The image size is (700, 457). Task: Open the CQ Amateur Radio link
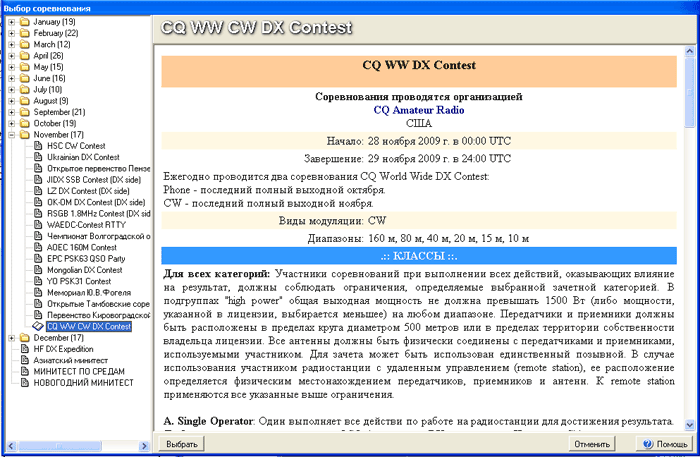(x=419, y=110)
